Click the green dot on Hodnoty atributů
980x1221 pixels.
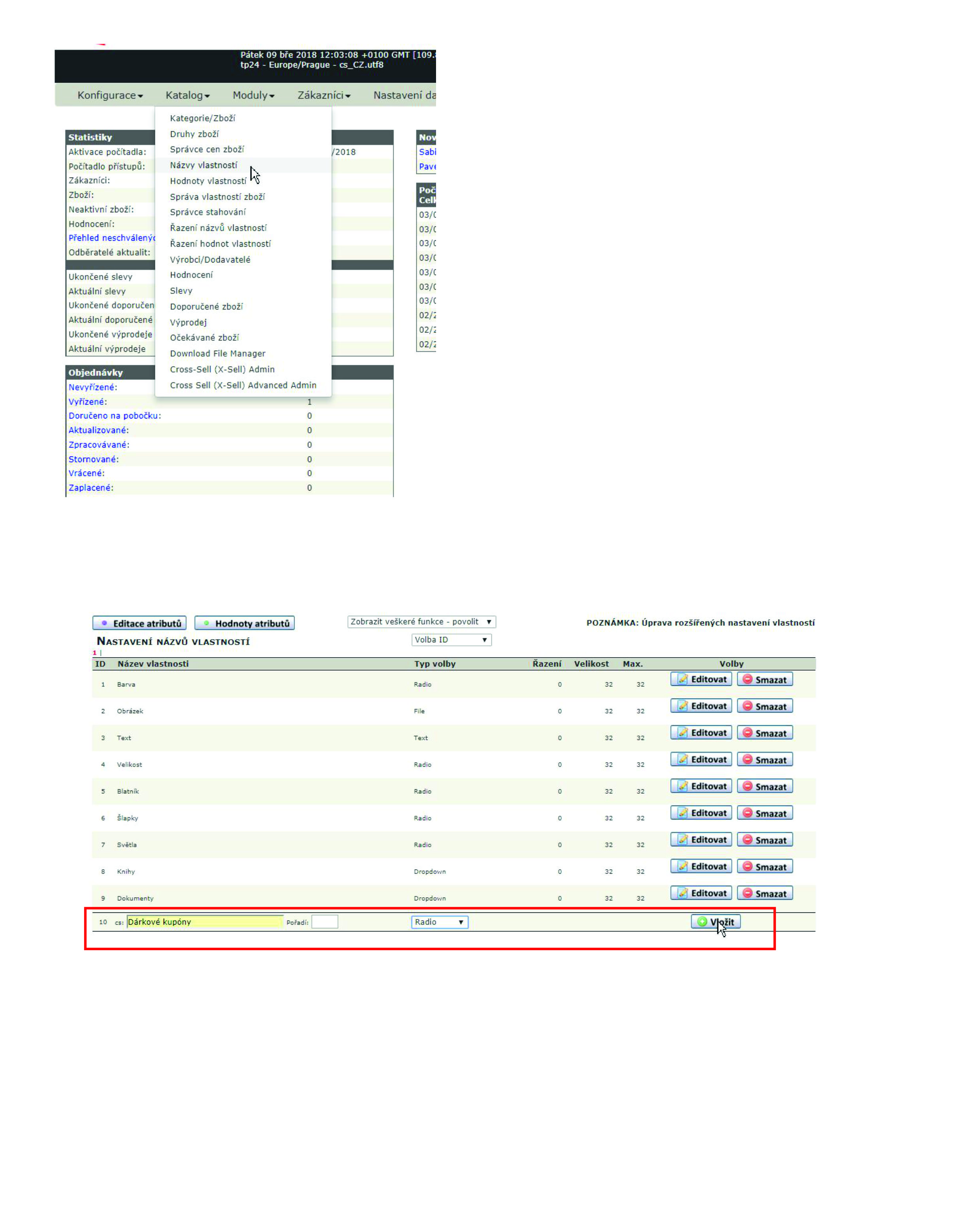[207, 623]
